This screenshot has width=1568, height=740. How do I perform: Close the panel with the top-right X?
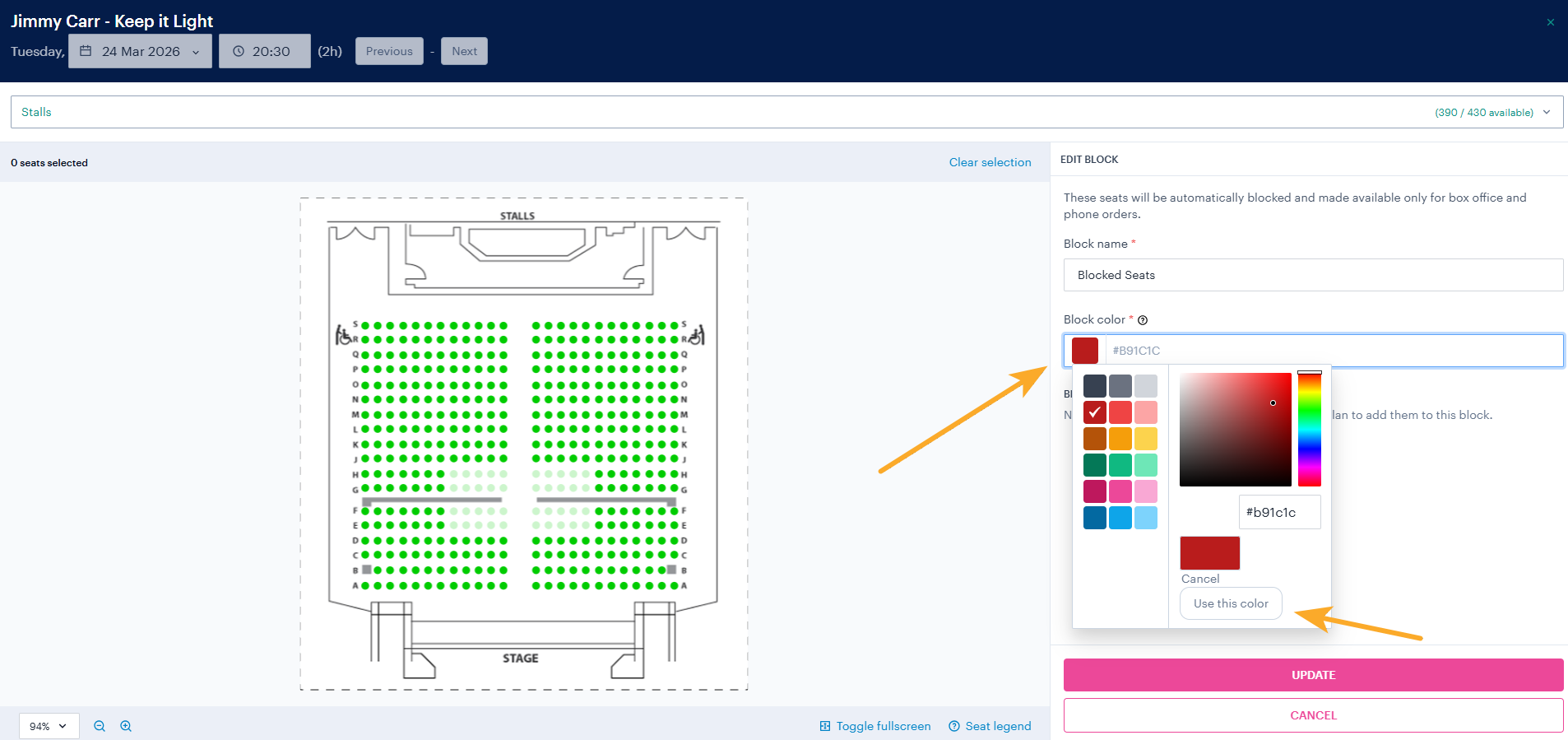(1551, 22)
